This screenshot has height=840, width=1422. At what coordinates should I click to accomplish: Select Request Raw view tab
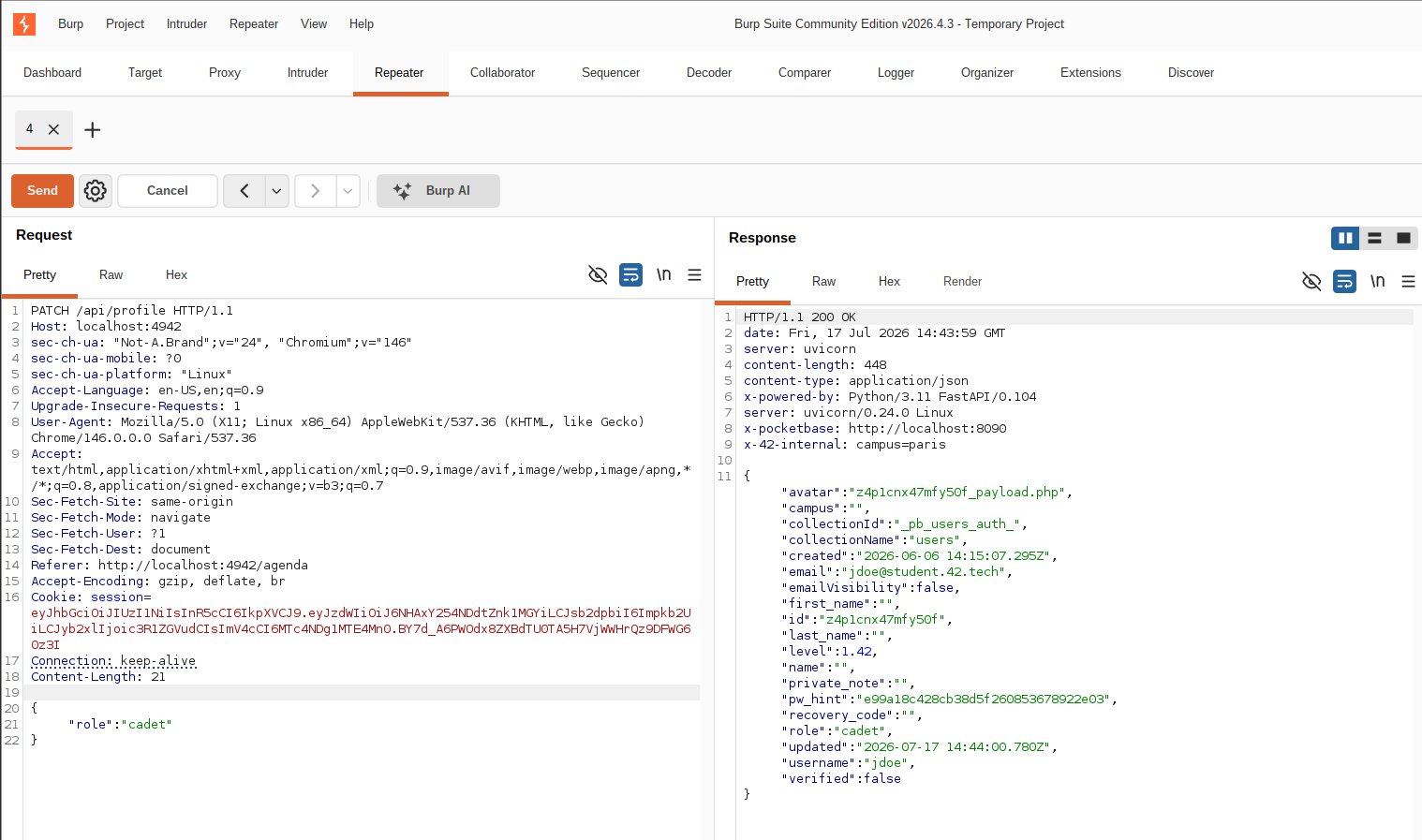point(111,275)
